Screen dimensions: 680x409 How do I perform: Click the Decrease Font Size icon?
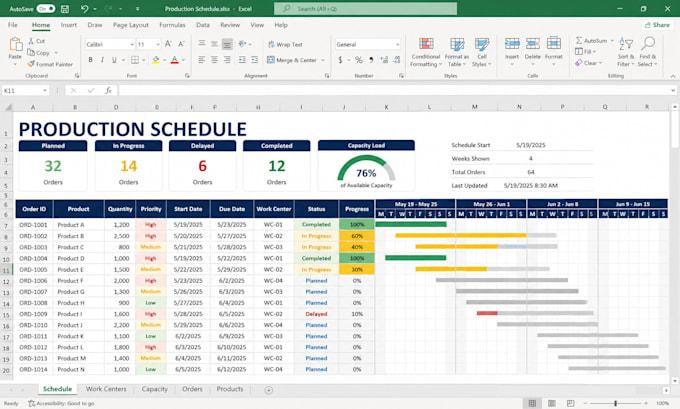click(181, 44)
